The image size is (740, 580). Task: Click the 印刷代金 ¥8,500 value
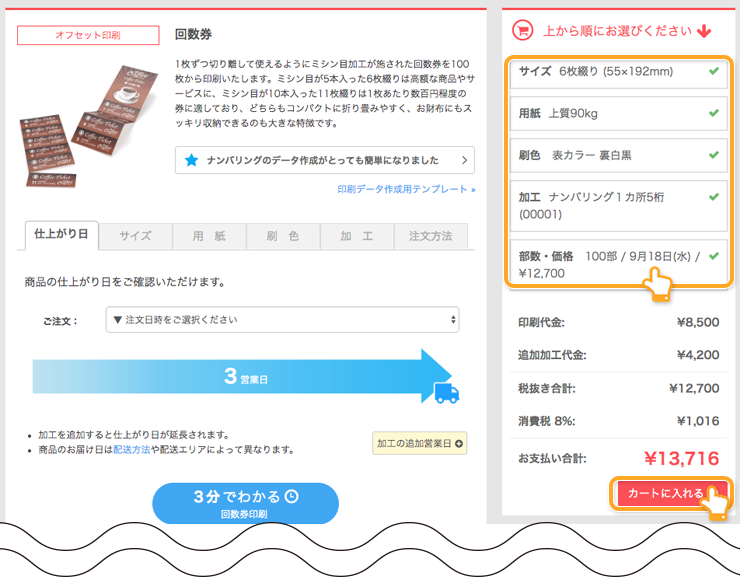pos(698,322)
